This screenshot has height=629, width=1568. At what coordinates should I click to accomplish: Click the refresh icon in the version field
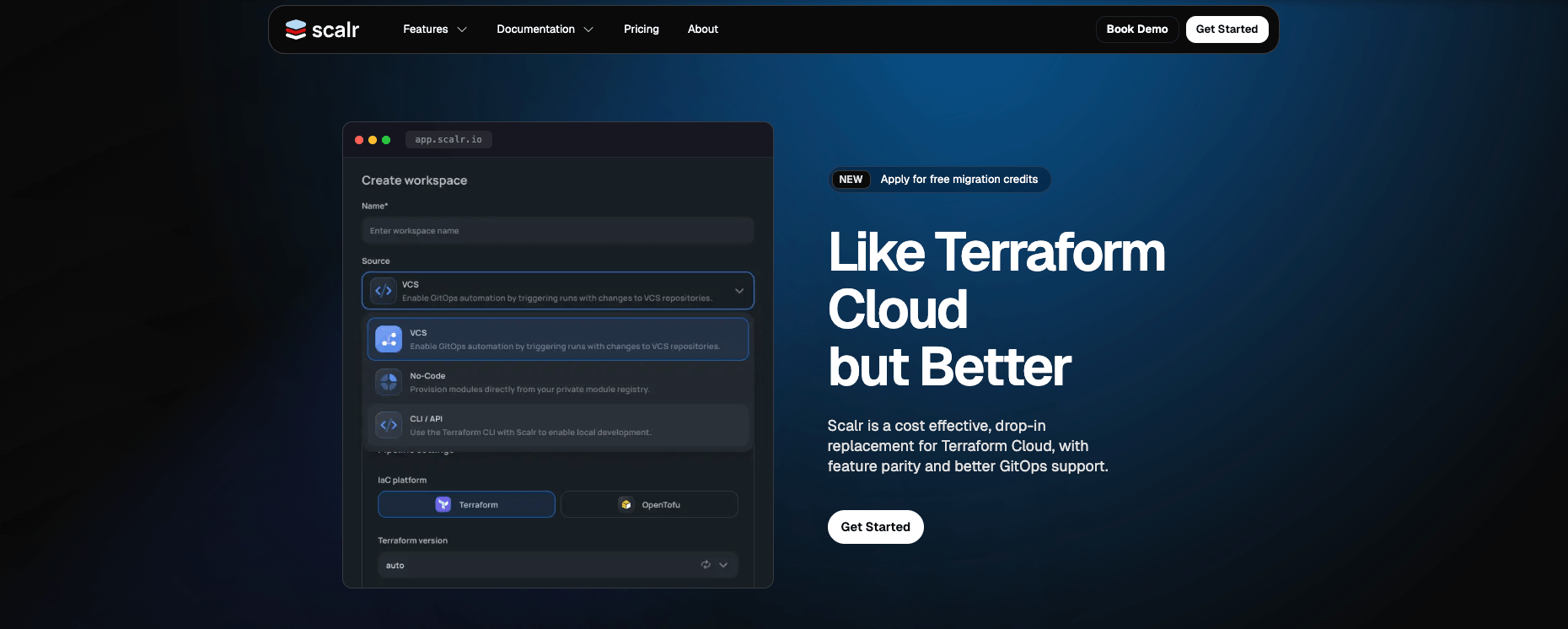pyautogui.click(x=706, y=565)
